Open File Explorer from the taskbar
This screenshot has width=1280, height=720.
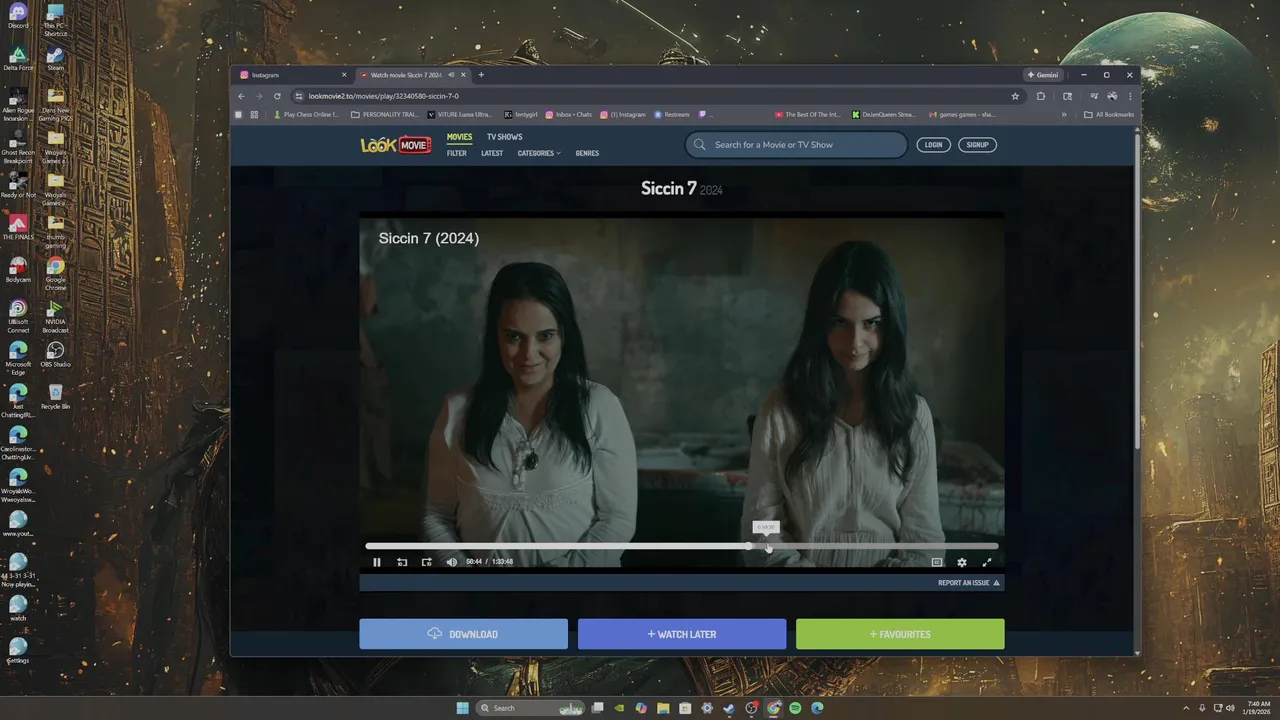(x=663, y=708)
